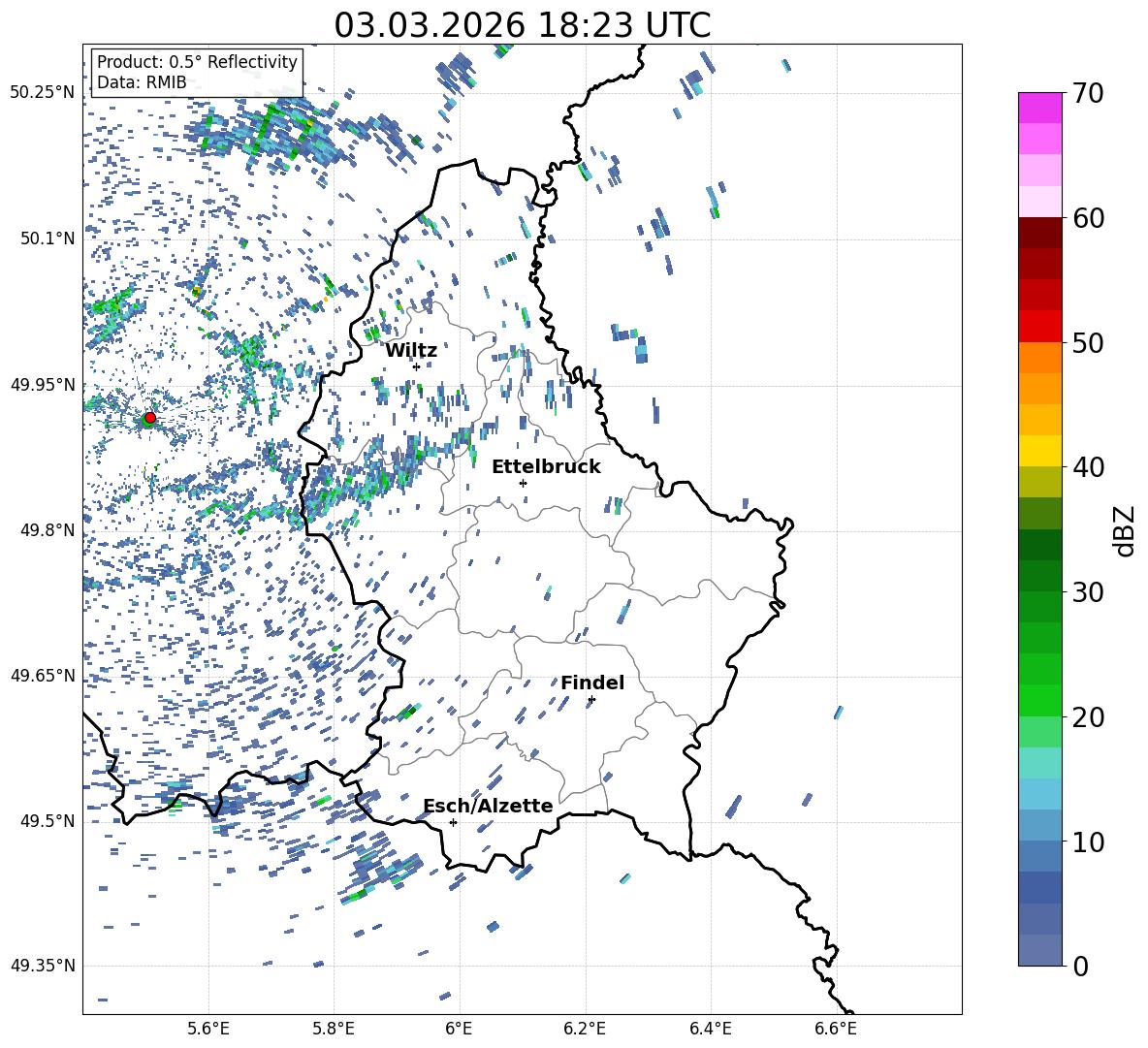Click the red radar site marker dot
This screenshot has height=1048, width=1148.
149,418
